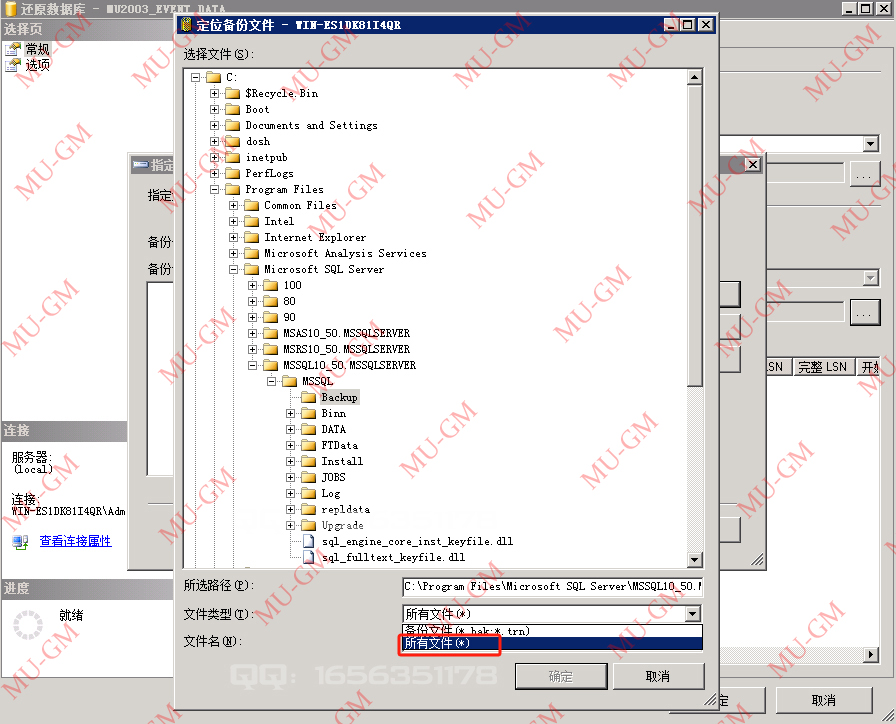Click the 确定 button
The image size is (896, 724).
561,676
